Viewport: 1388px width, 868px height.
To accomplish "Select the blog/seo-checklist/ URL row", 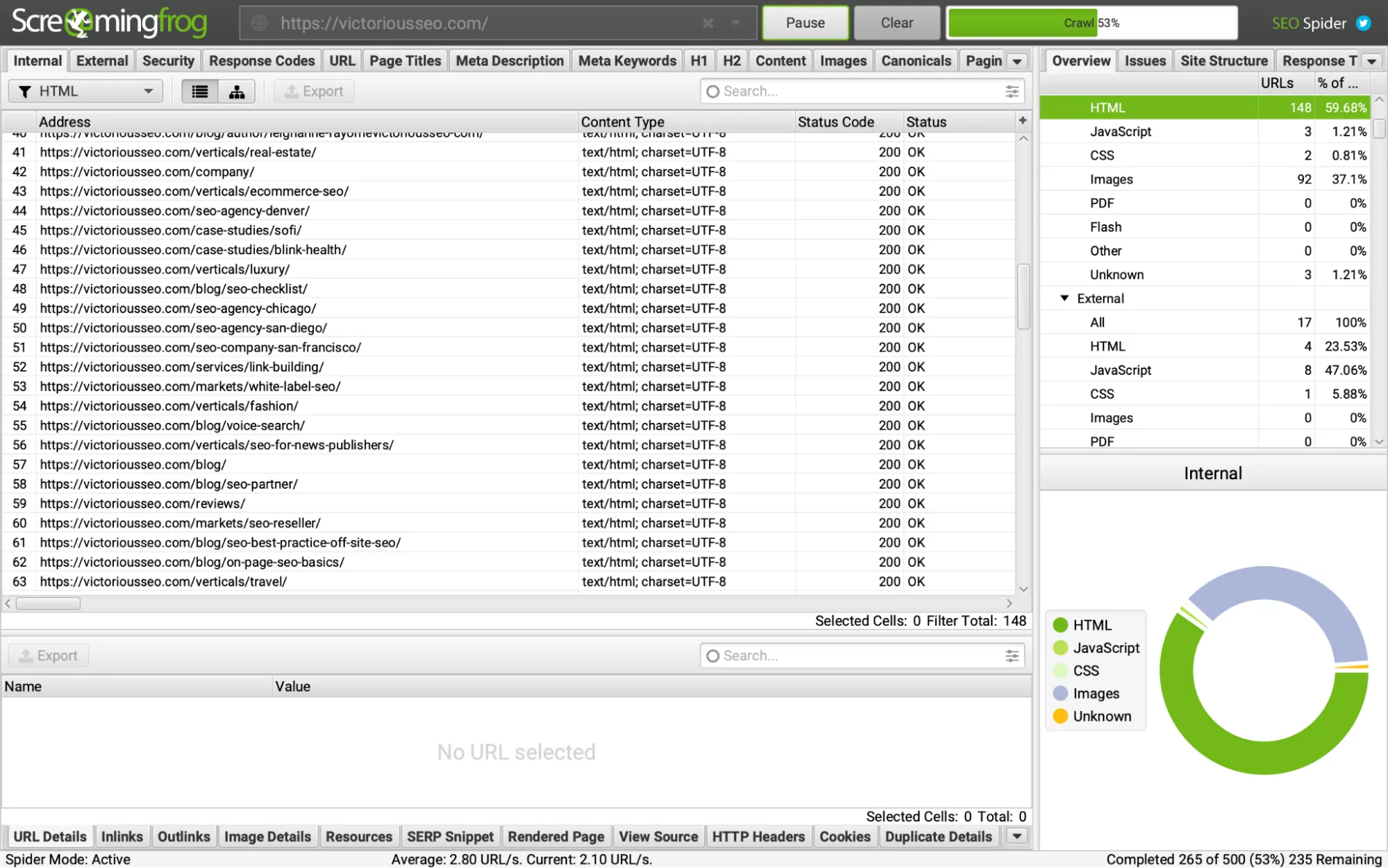I will pos(509,289).
